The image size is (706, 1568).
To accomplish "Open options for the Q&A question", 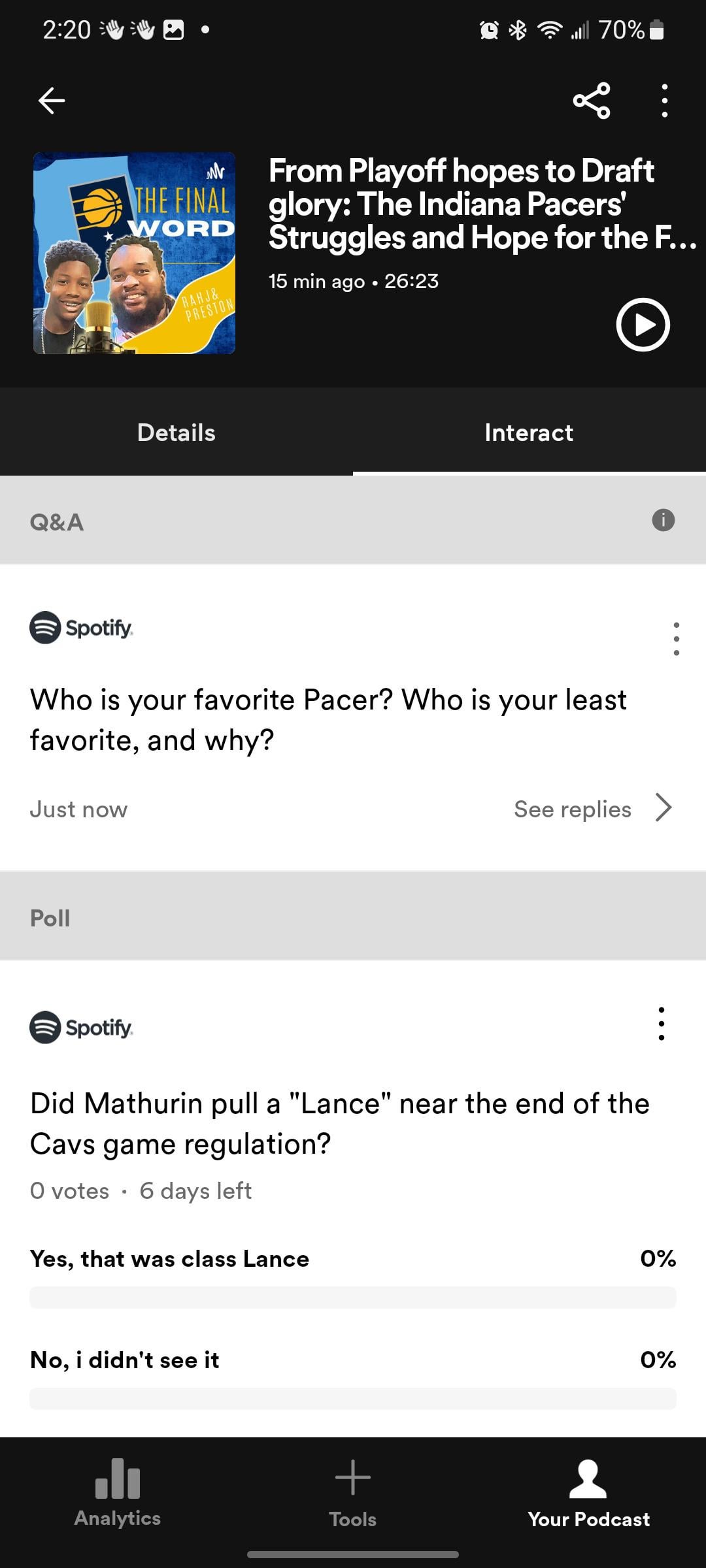I will tap(676, 638).
